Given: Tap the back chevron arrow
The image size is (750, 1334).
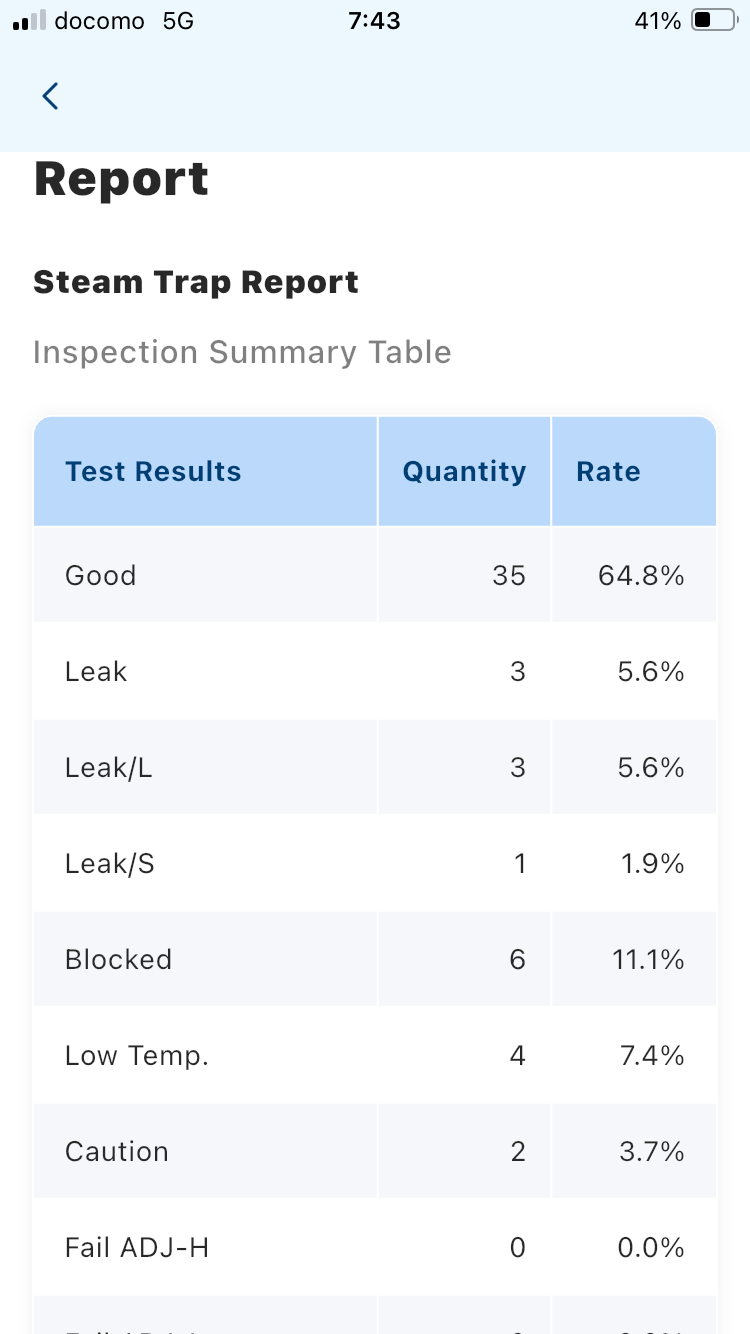Looking at the screenshot, I should click(x=50, y=96).
